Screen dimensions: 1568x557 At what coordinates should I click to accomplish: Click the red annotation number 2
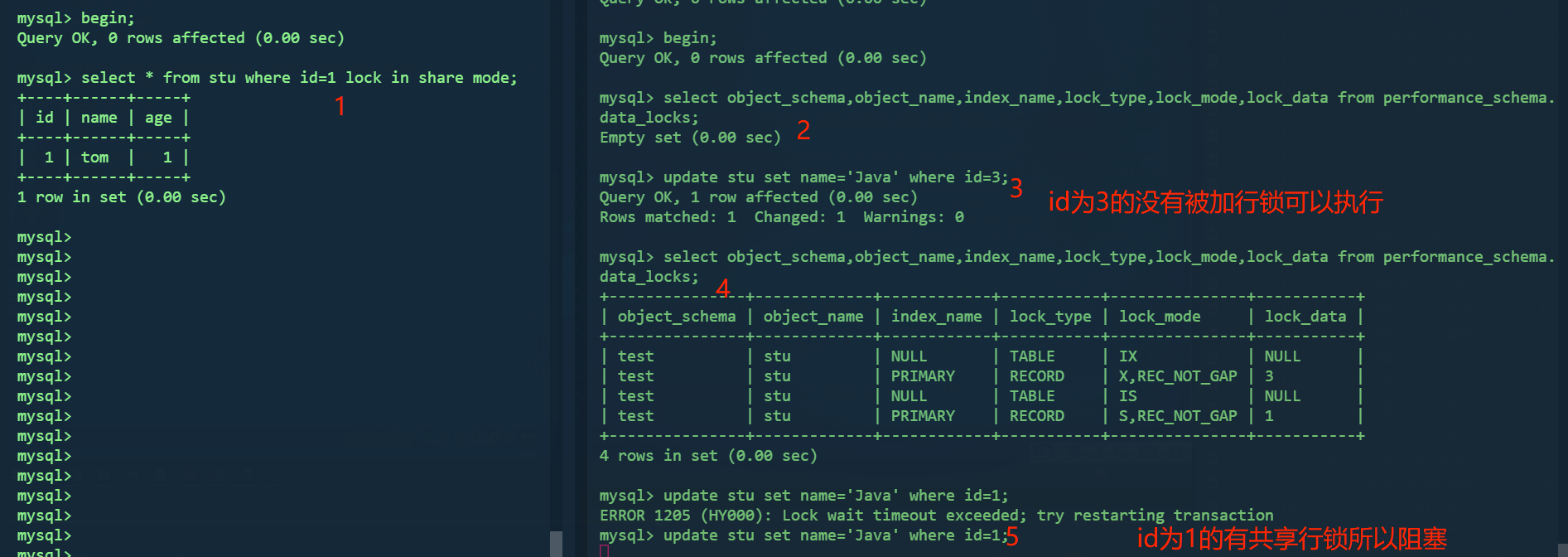pos(803,130)
